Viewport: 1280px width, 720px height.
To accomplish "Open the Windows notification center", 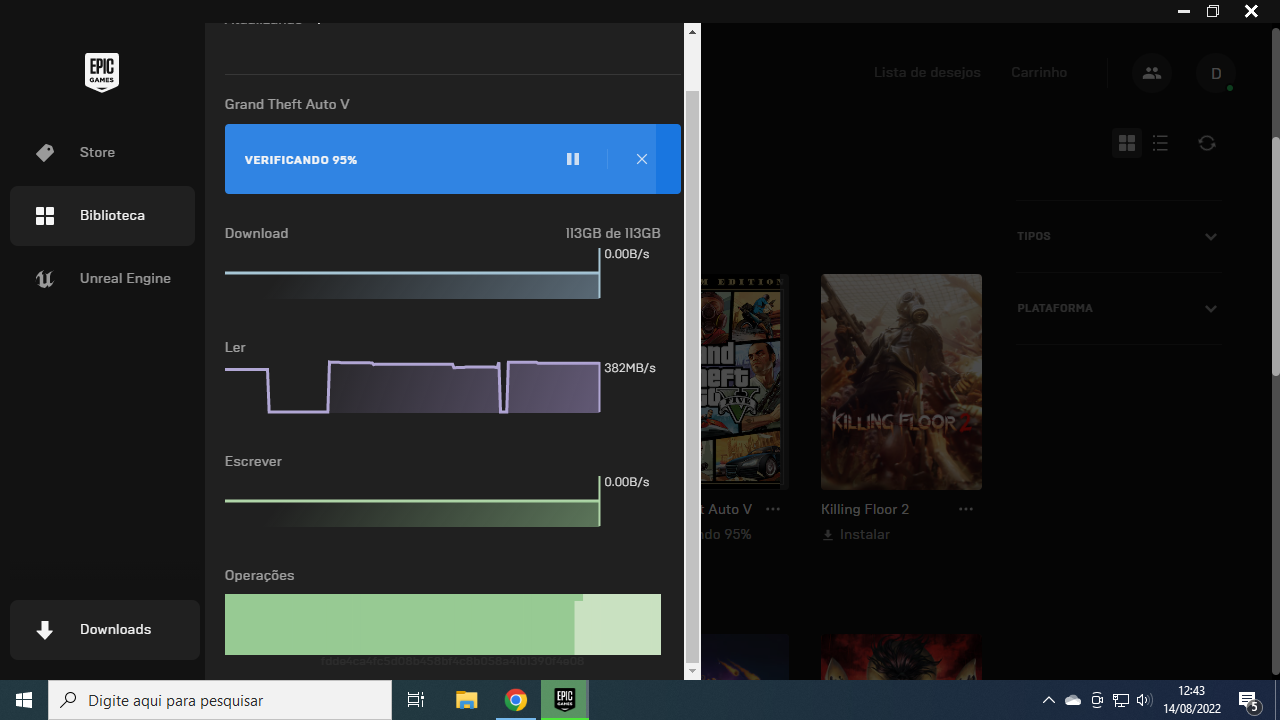I will pos(1249,700).
